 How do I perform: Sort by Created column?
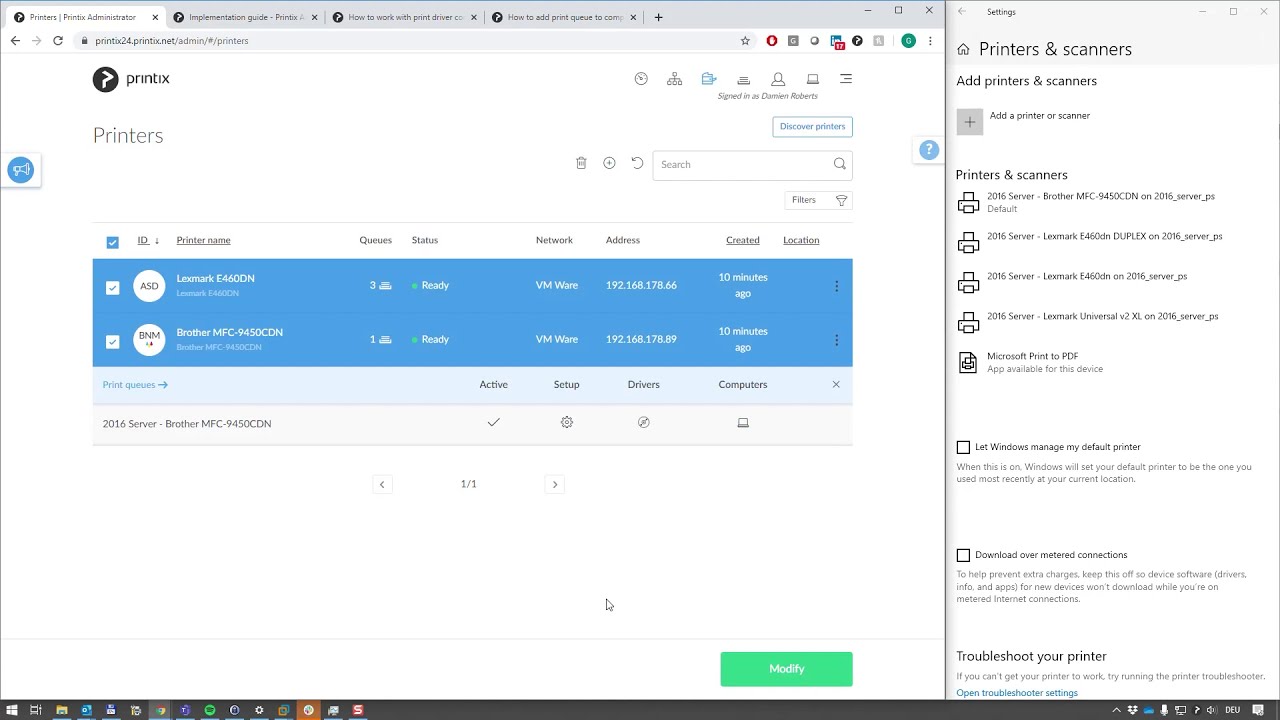[x=743, y=240]
